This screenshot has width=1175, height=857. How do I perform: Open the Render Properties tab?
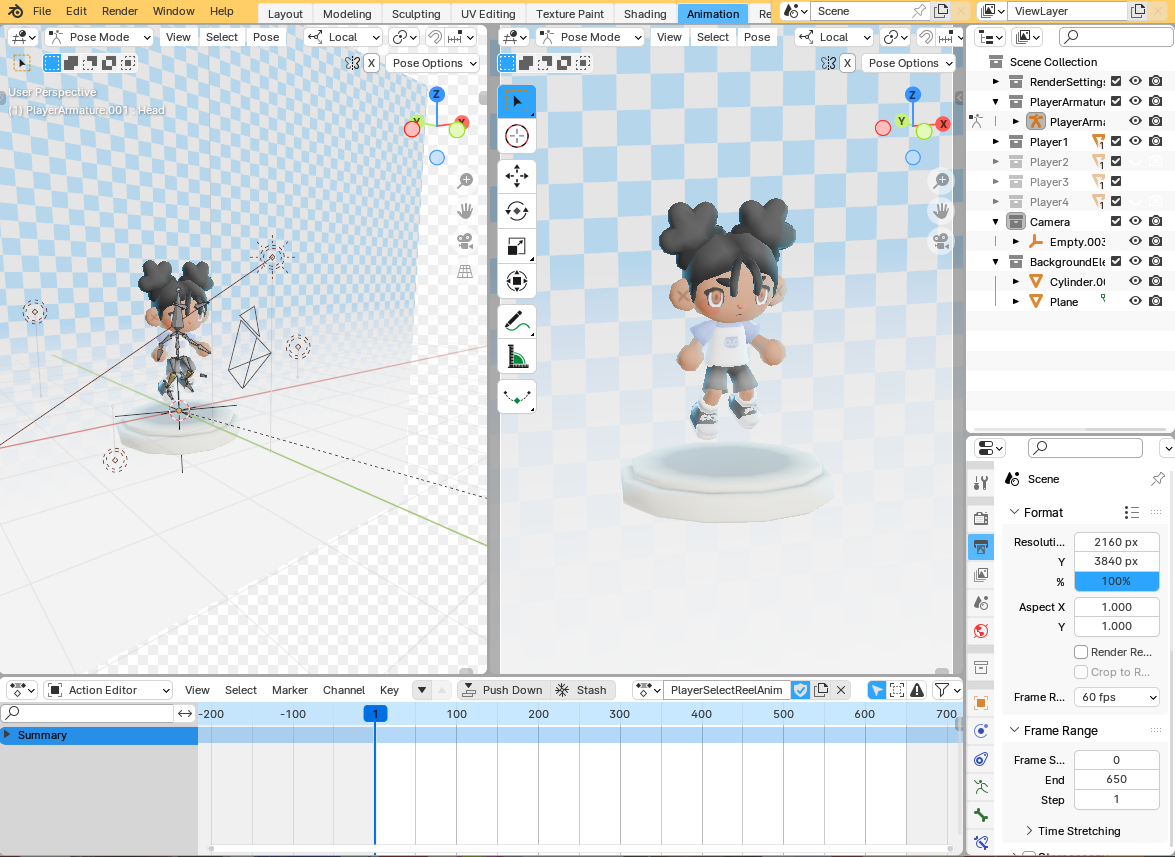point(980,517)
